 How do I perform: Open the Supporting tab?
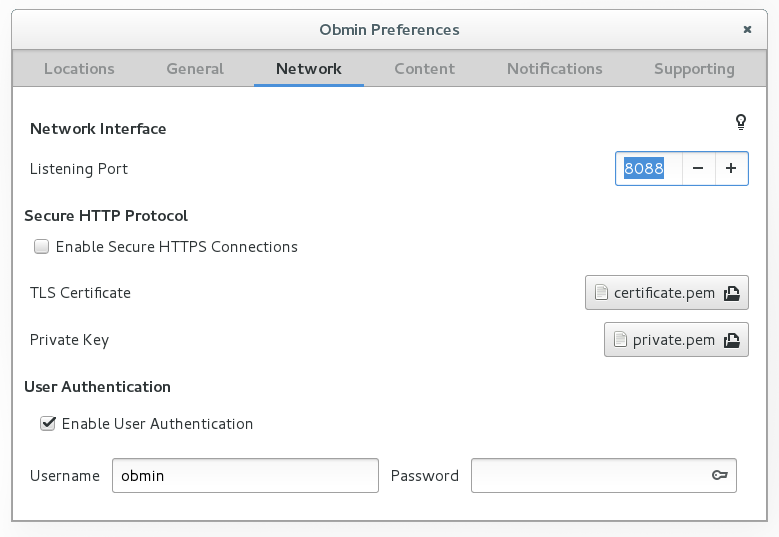click(x=694, y=69)
